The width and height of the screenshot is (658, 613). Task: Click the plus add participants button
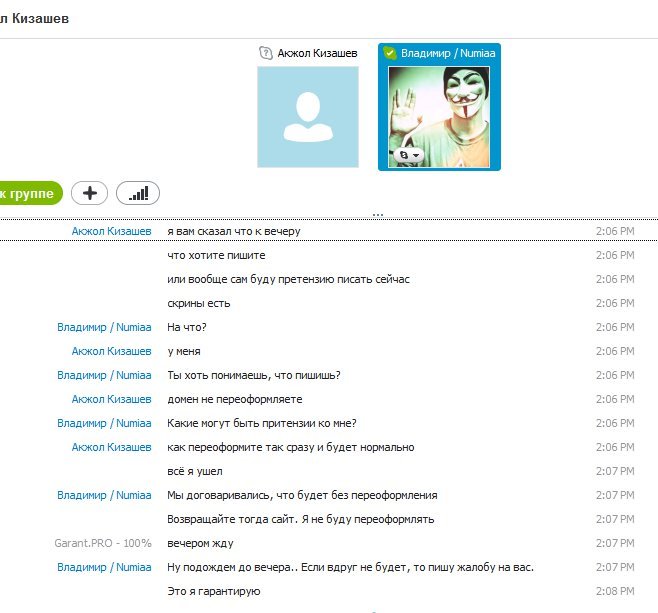pos(89,193)
